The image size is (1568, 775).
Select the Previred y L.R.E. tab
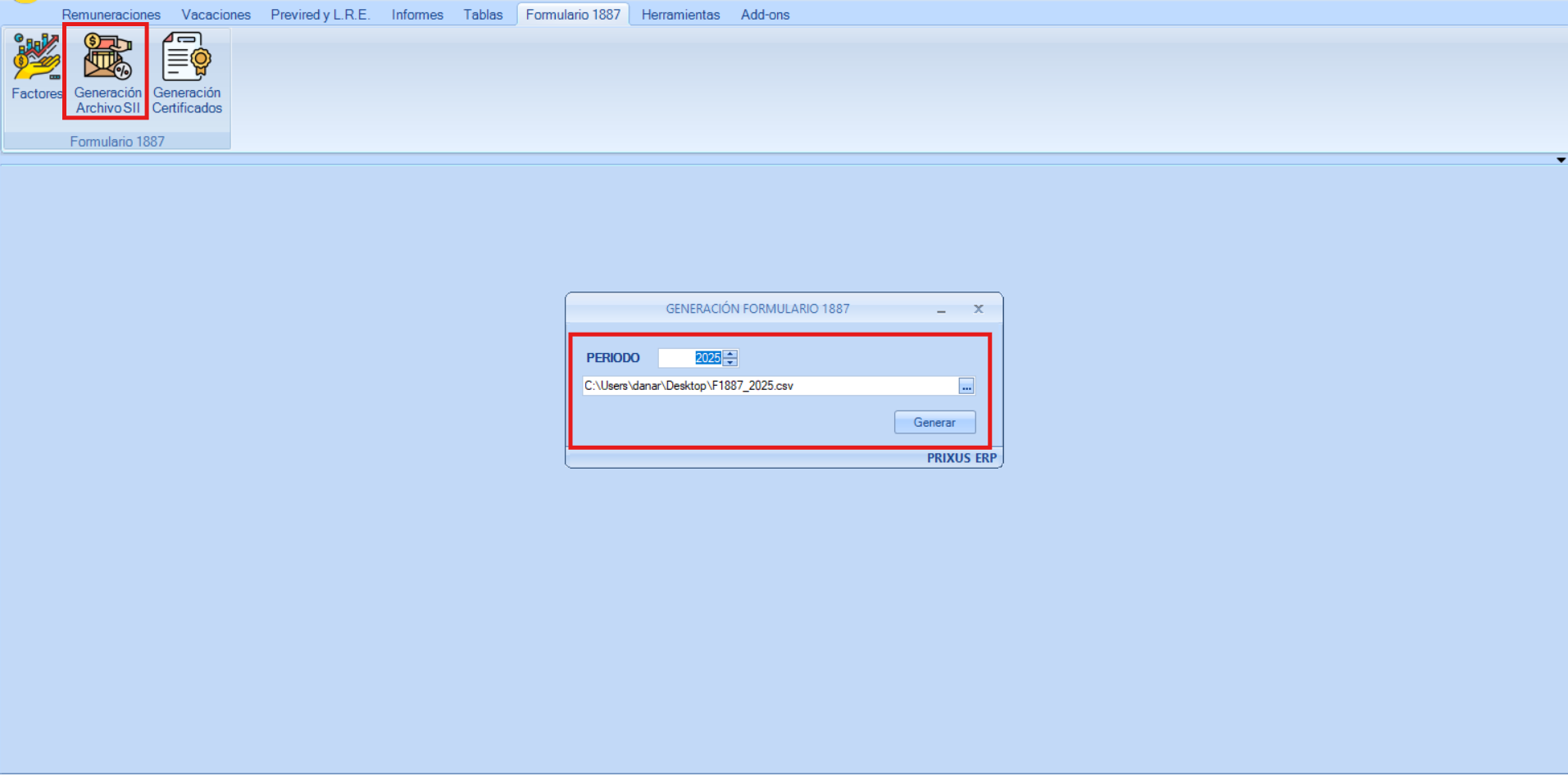(x=320, y=15)
